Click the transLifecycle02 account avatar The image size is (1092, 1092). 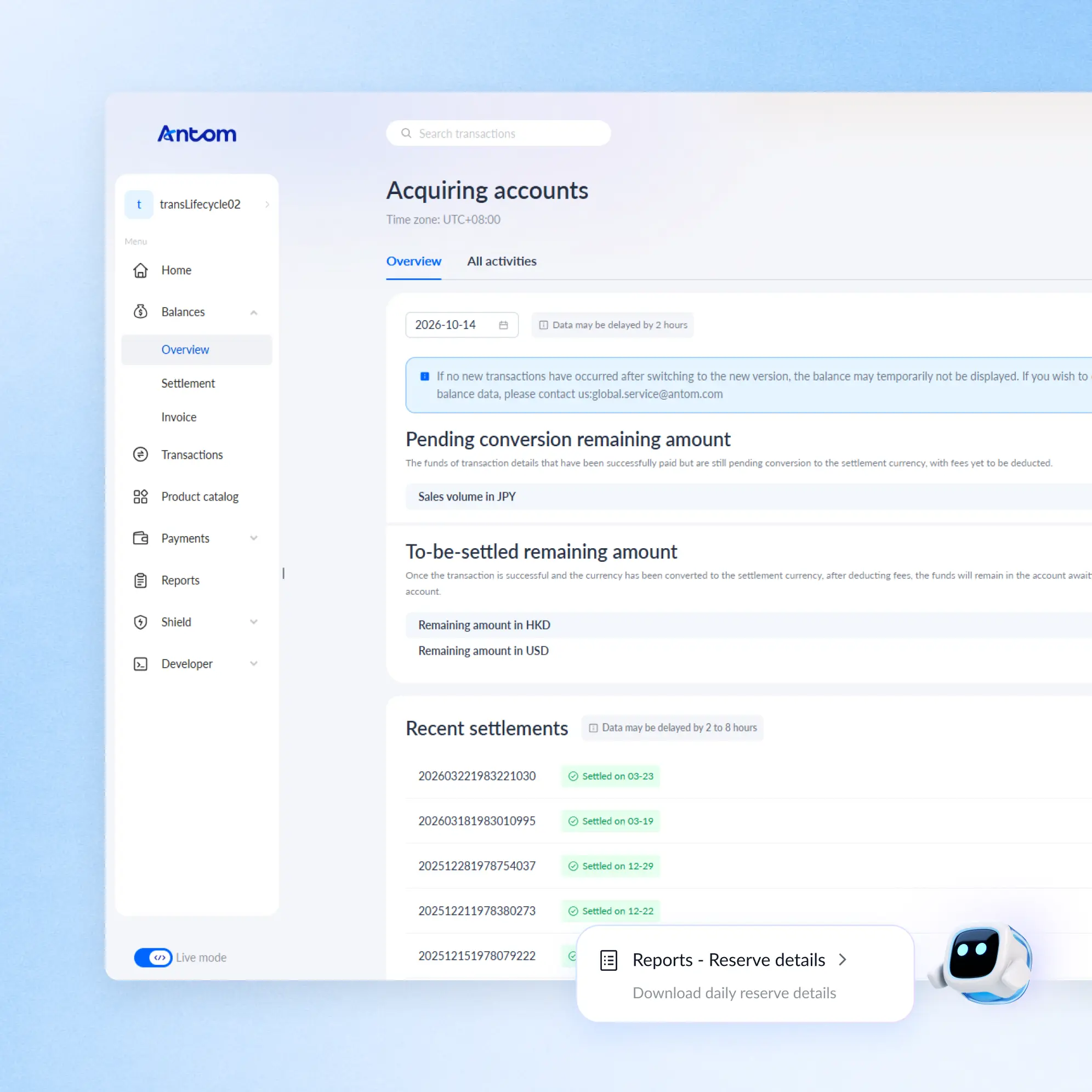click(139, 204)
